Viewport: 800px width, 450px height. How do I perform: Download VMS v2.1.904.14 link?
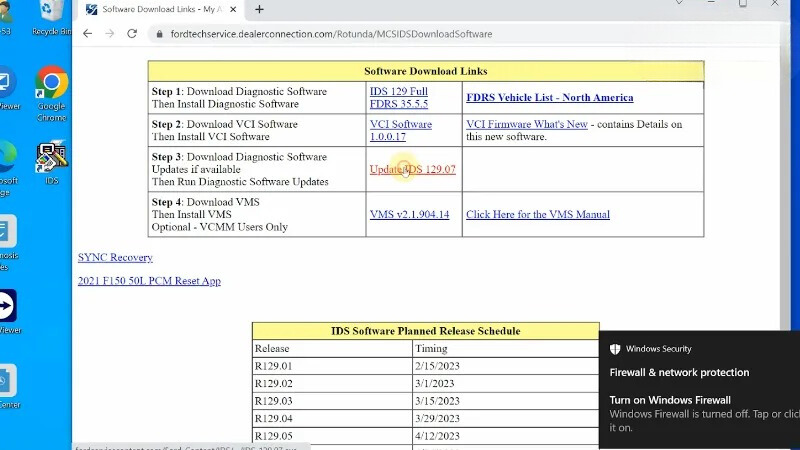[x=409, y=214]
